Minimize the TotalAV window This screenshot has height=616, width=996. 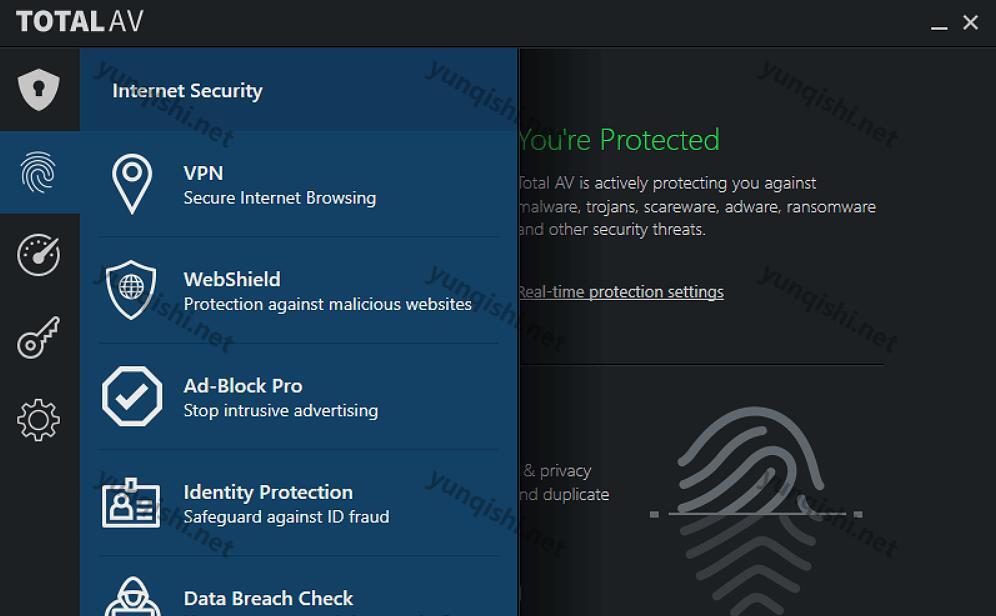pos(939,23)
